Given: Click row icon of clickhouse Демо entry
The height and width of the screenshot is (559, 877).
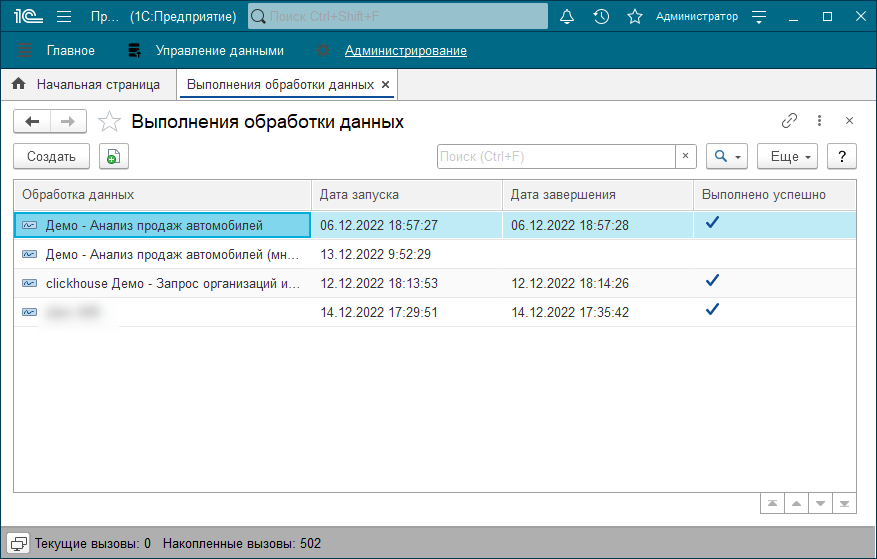Looking at the screenshot, I should pos(30,284).
